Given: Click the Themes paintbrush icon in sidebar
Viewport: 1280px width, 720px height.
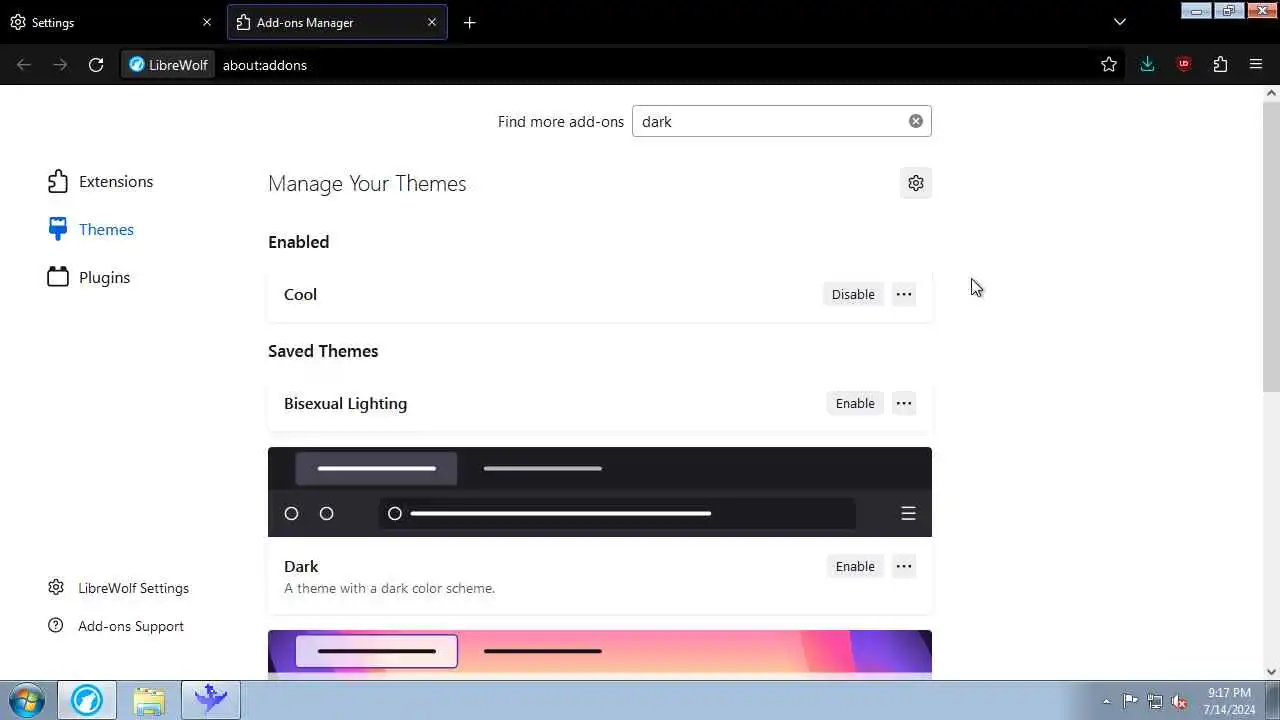Looking at the screenshot, I should (58, 230).
